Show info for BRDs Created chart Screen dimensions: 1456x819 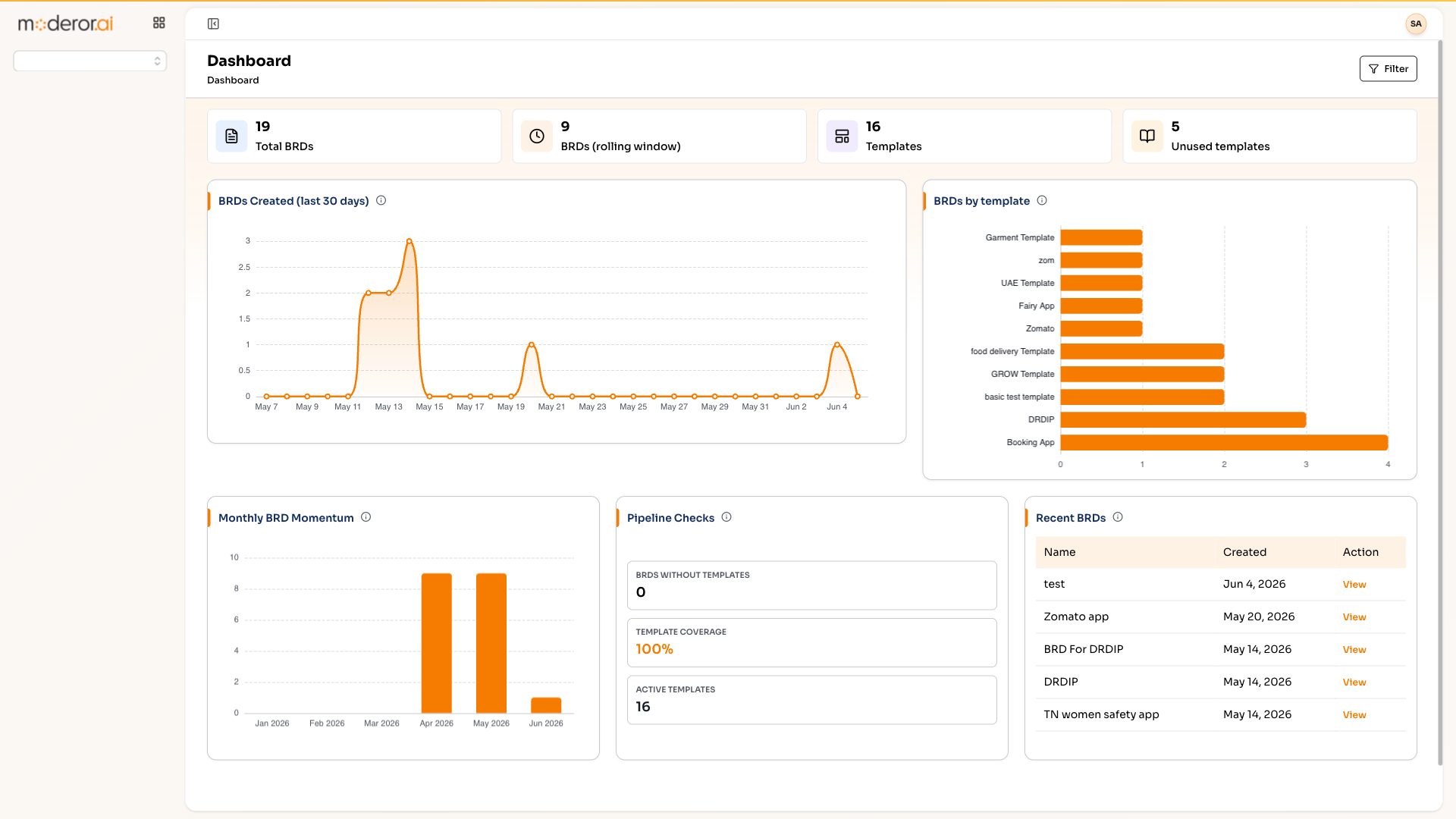381,200
